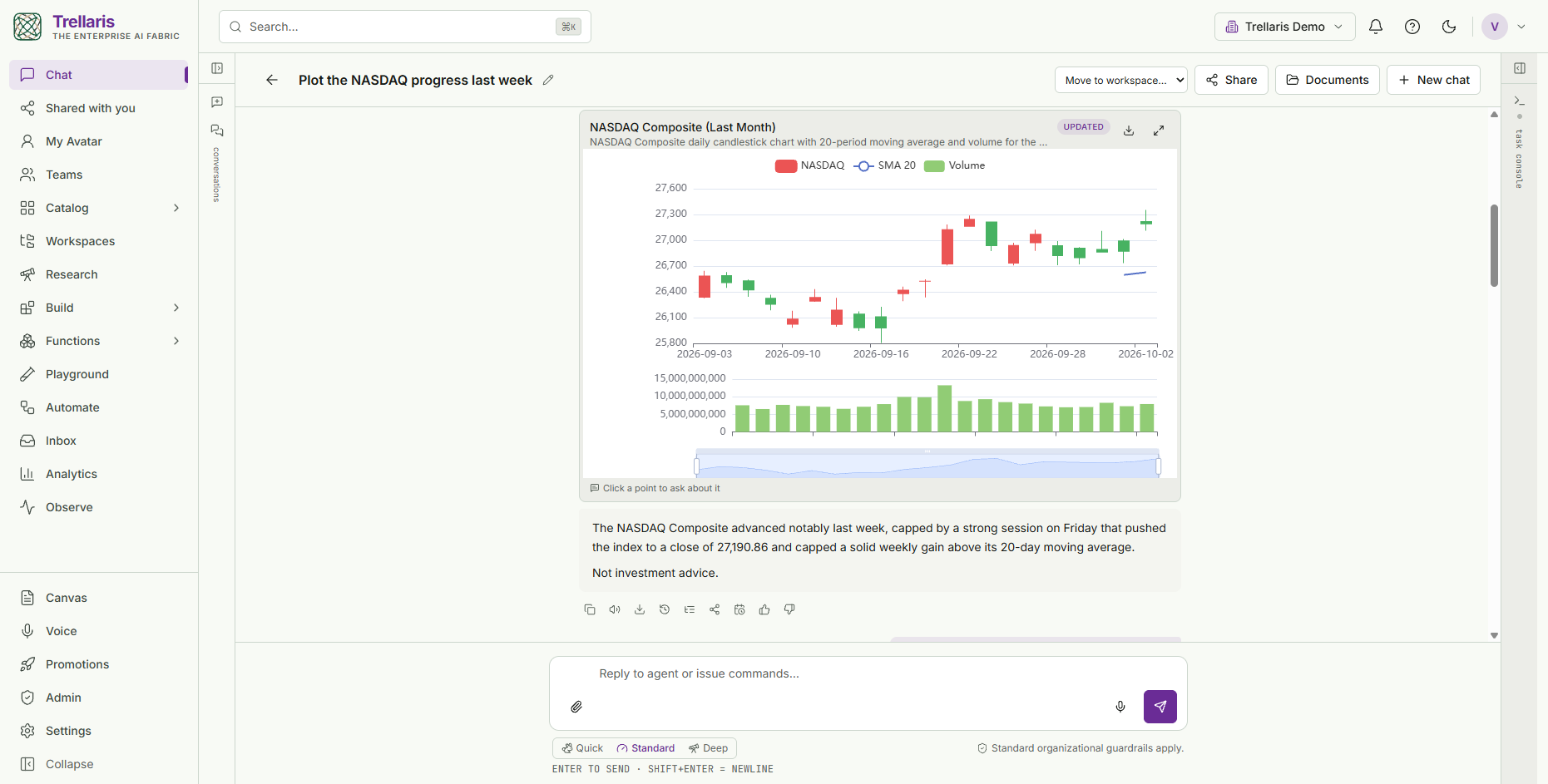The height and width of the screenshot is (784, 1548).
Task: Collapse the sidebar with Collapse
Action: (x=99, y=764)
